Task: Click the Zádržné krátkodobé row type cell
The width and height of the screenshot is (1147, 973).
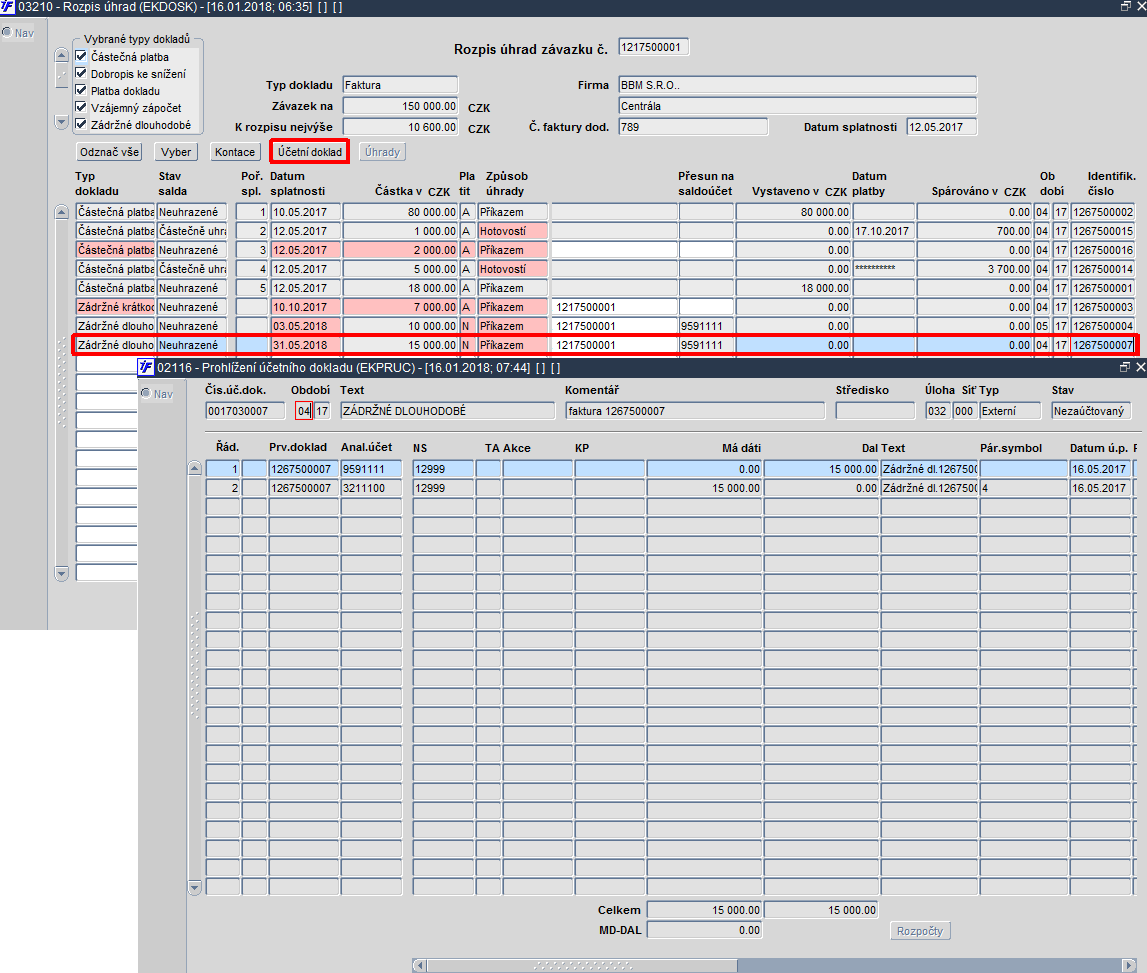Action: (115, 307)
